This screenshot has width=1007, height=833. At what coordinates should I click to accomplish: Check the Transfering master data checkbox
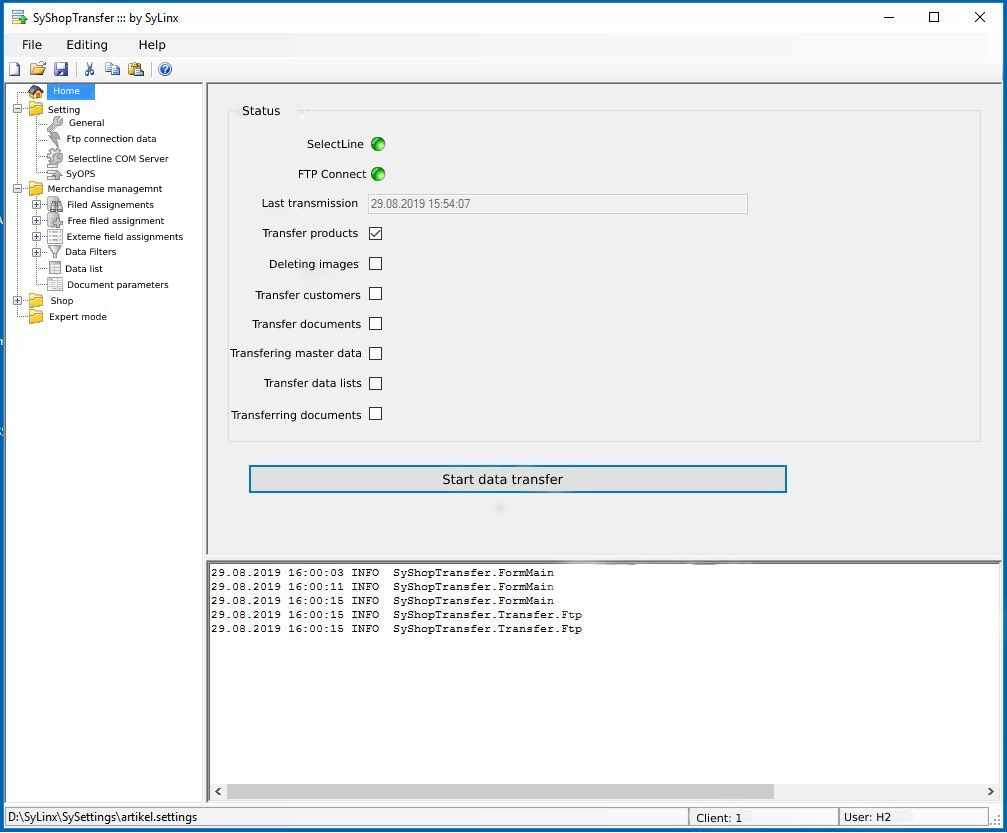376,353
